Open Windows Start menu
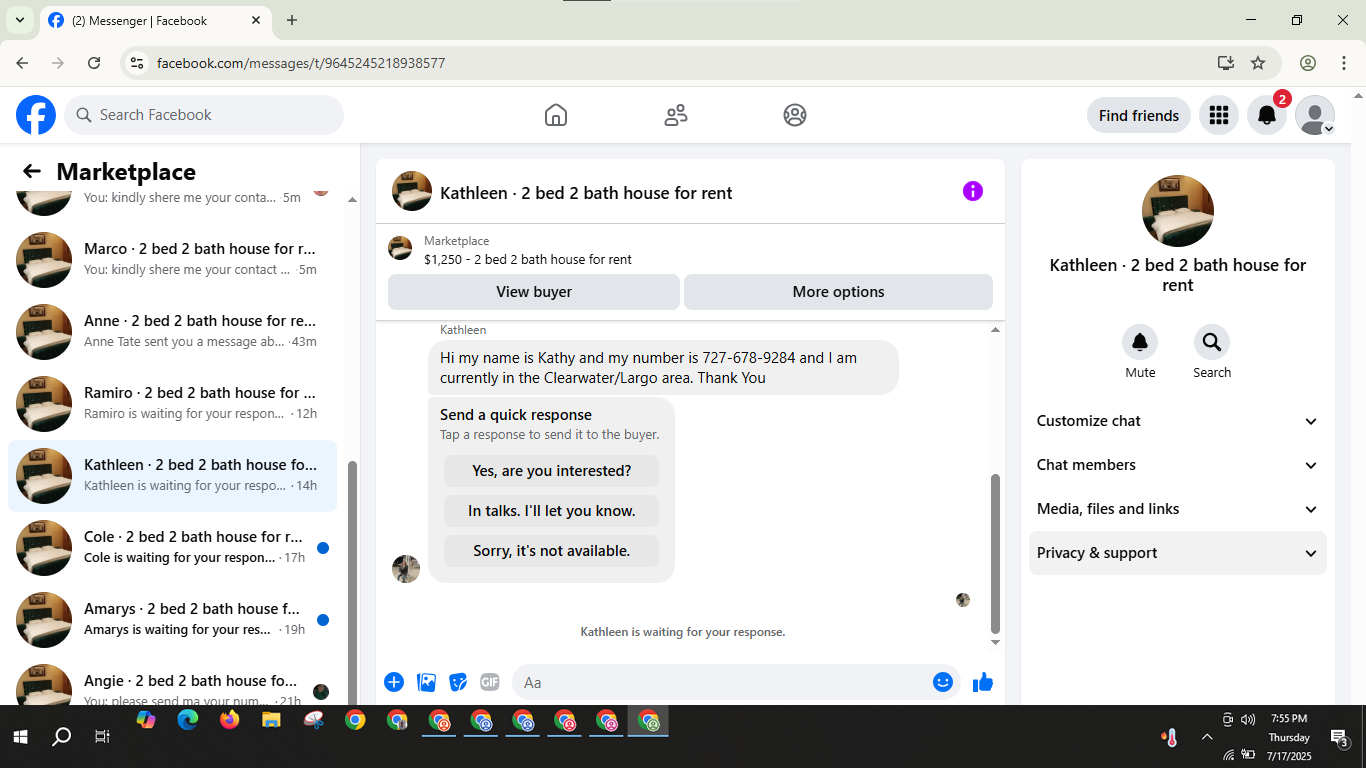 click(x=20, y=737)
